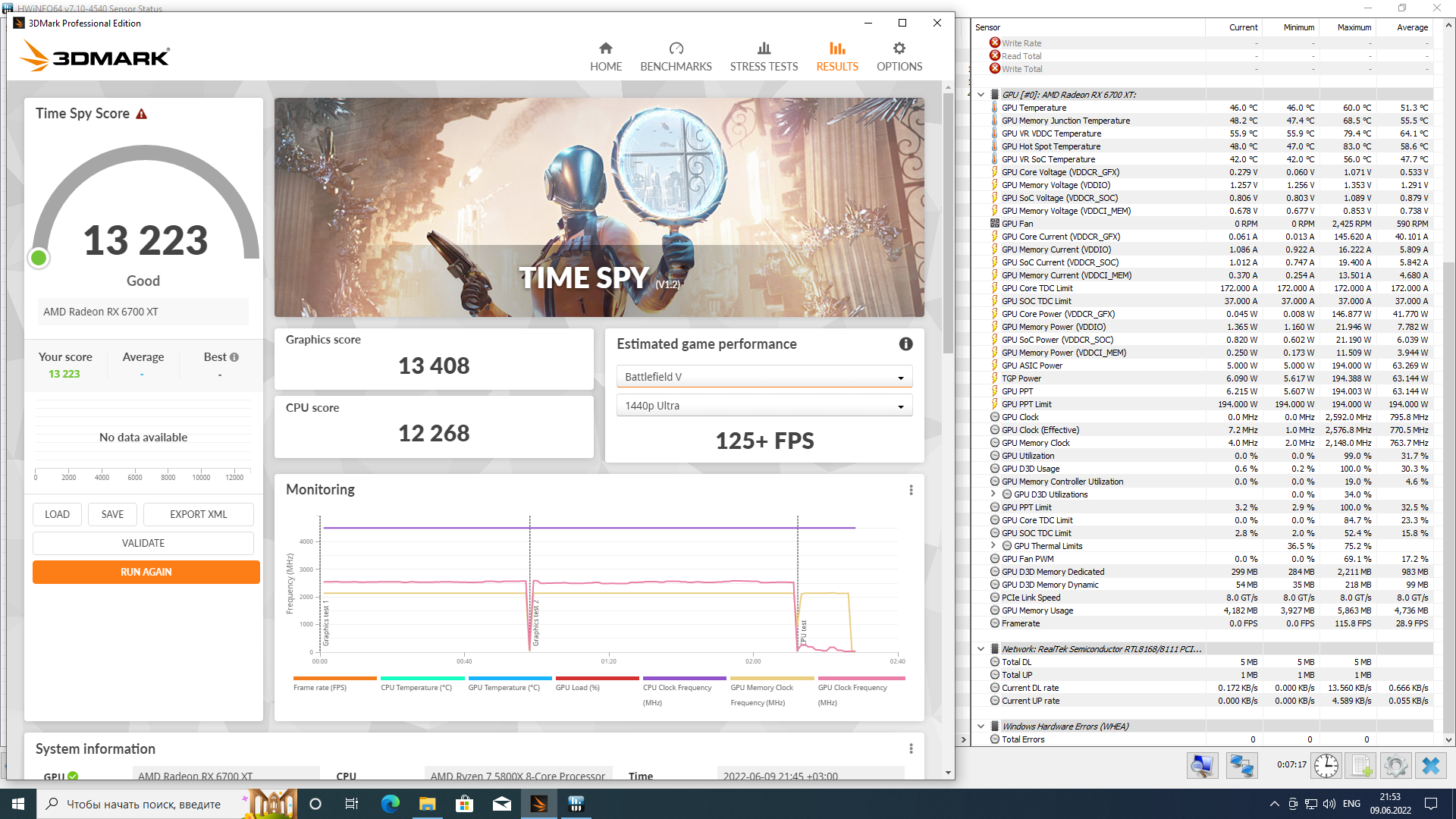The width and height of the screenshot is (1456, 819).
Task: Click HWiNFO reset clock icon
Action: (1326, 766)
